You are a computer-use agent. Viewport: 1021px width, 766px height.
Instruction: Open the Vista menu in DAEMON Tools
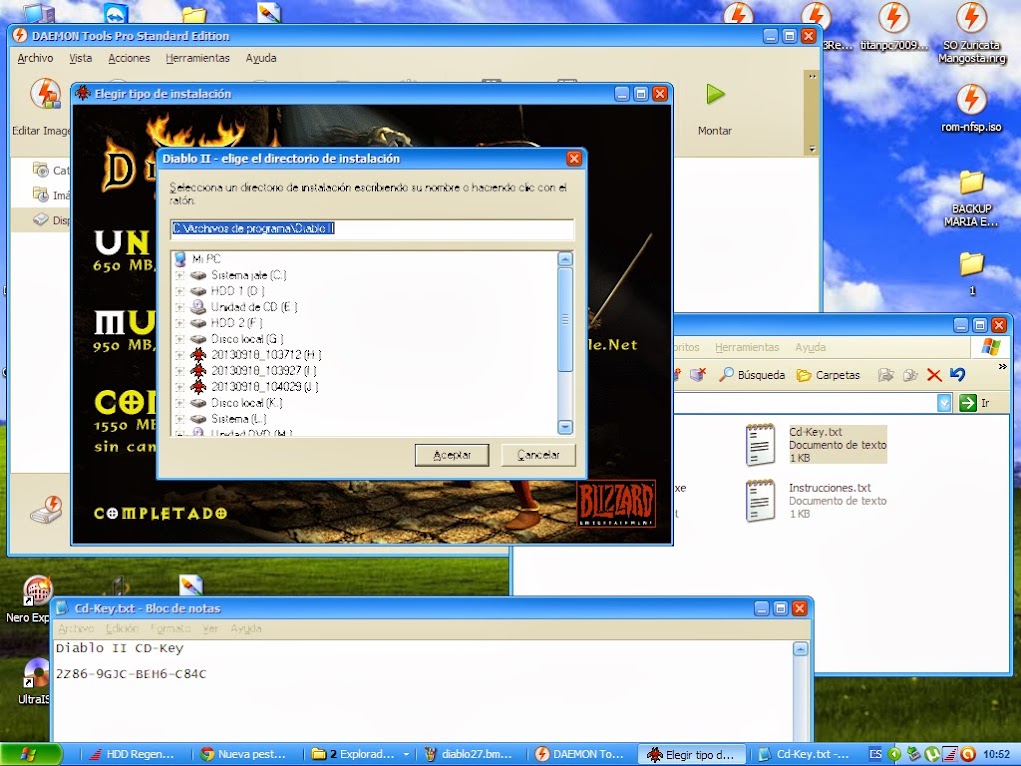pyautogui.click(x=81, y=58)
